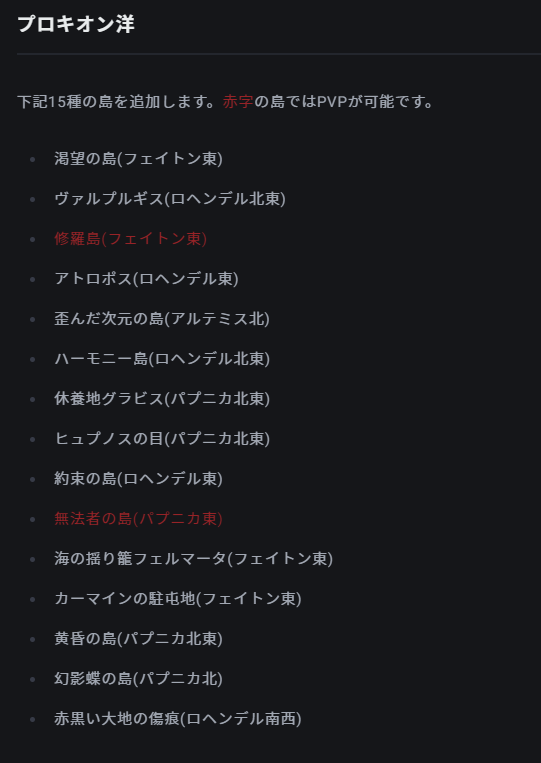541x763 pixels.
Task: Click bullet point beside 修羅島
Action: 33,239
